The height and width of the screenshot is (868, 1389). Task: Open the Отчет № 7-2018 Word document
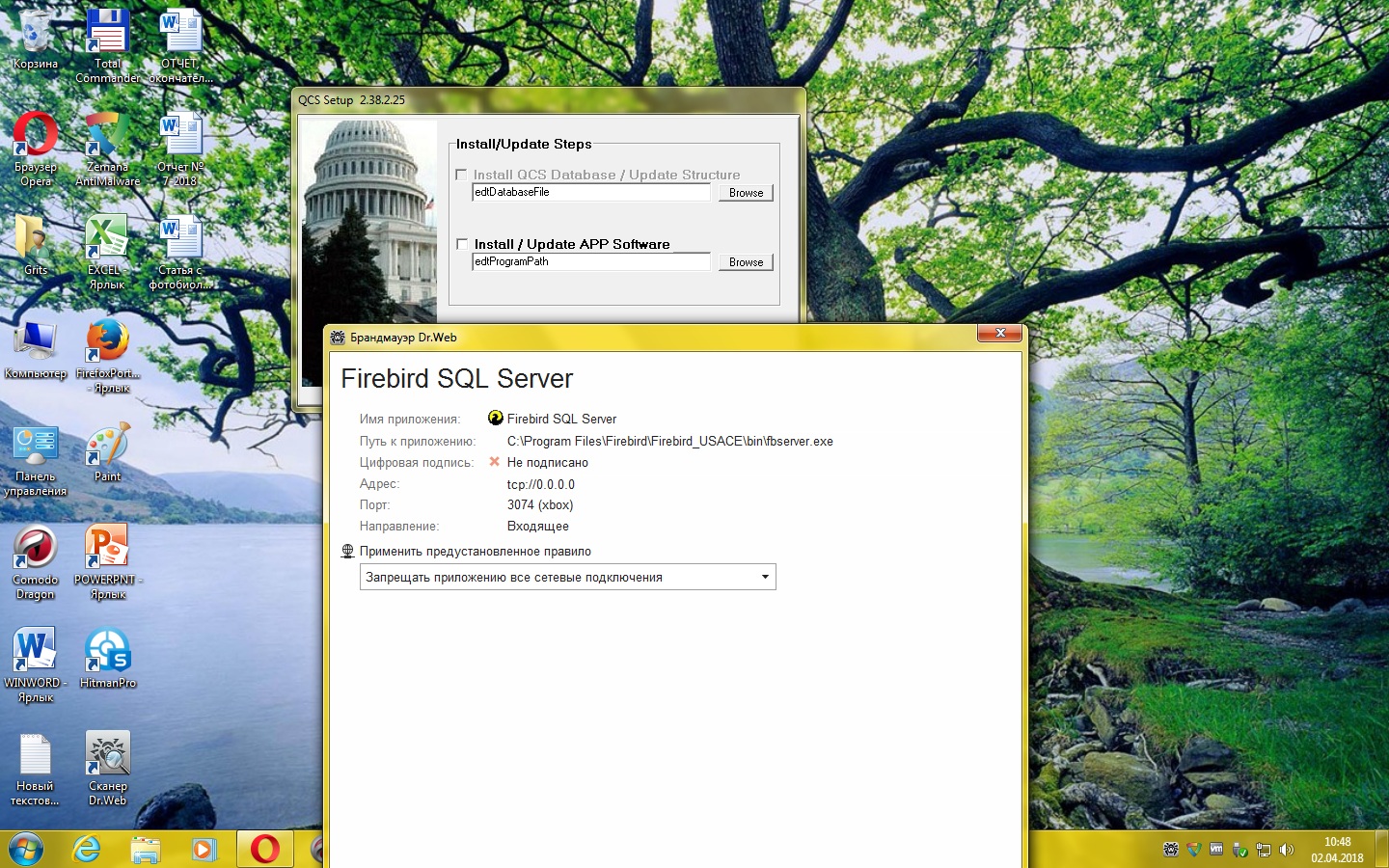pyautogui.click(x=180, y=149)
